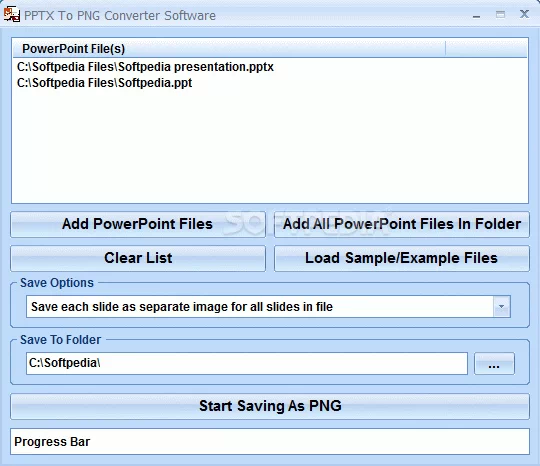The height and width of the screenshot is (466, 540).
Task: Close the PPTX To PNG Converter window
Action: tap(524, 14)
